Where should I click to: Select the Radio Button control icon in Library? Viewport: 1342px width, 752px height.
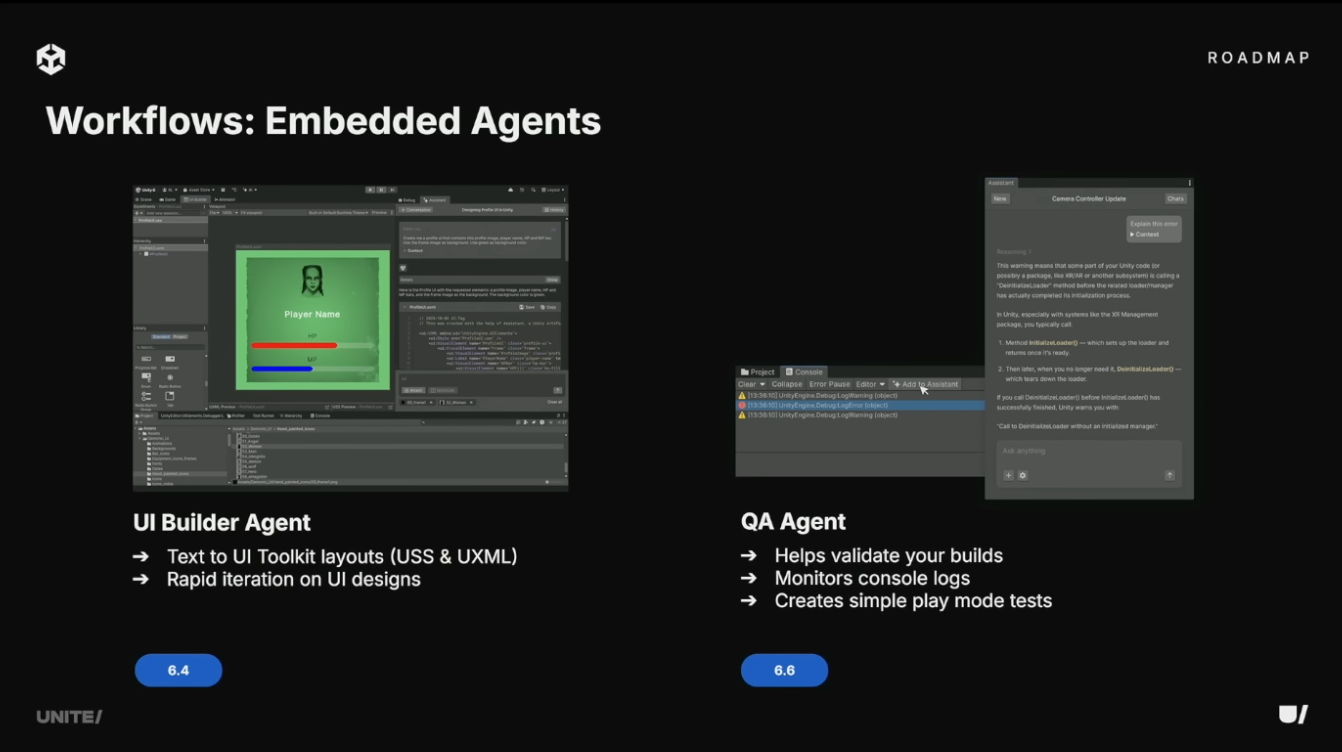[x=170, y=377]
